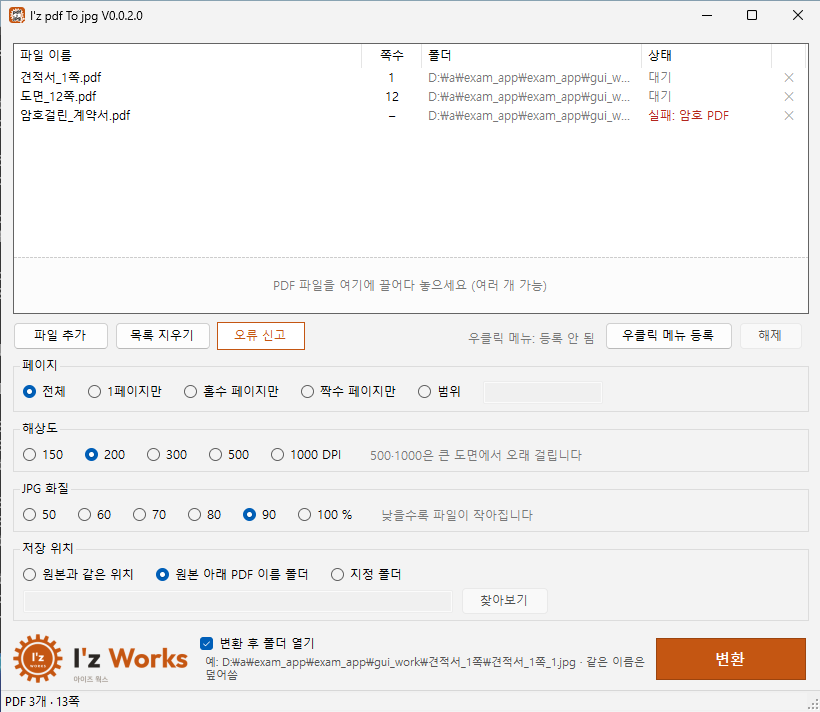Click the I'z Works gear logo
820x712 pixels.
click(x=38, y=658)
